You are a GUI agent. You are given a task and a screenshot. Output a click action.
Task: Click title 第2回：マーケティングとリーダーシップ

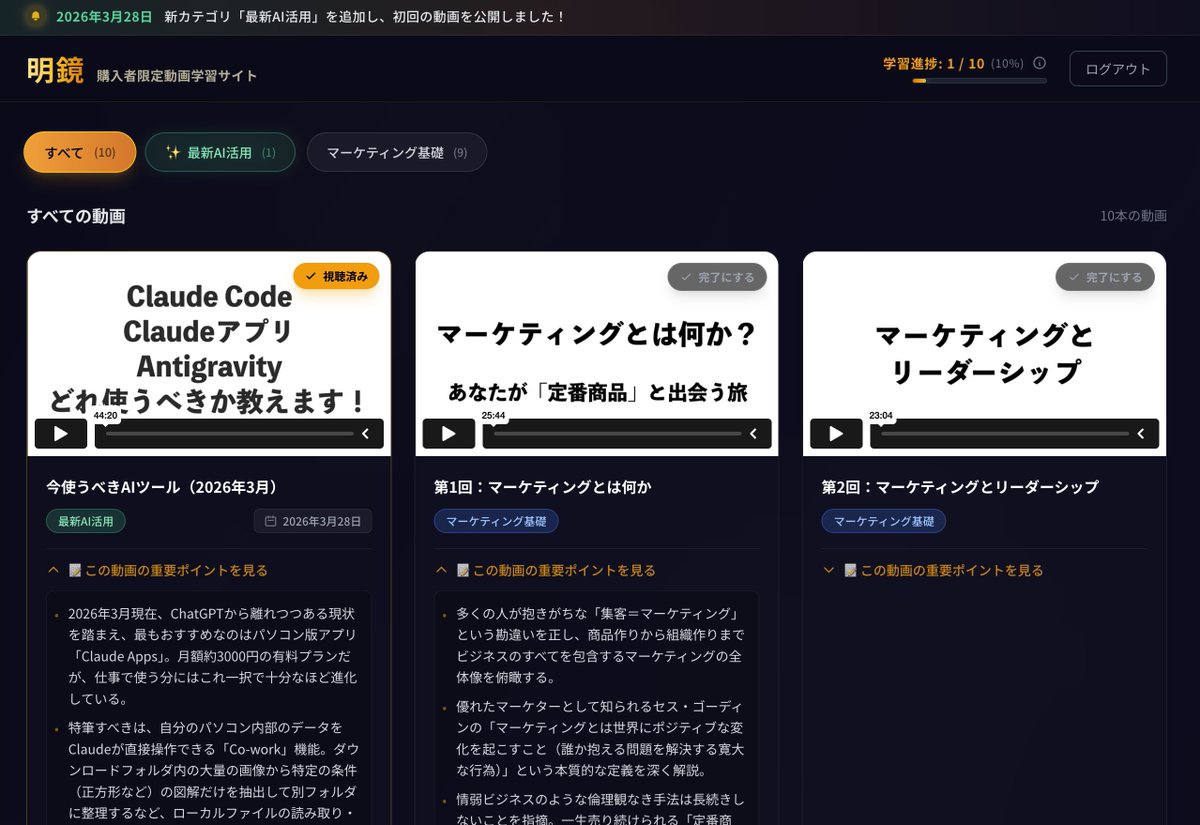(960, 487)
